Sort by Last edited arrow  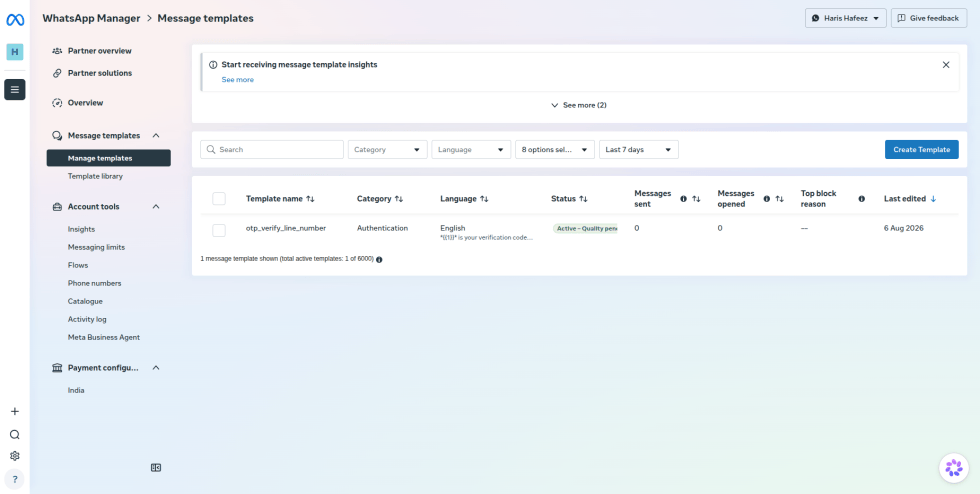(934, 199)
